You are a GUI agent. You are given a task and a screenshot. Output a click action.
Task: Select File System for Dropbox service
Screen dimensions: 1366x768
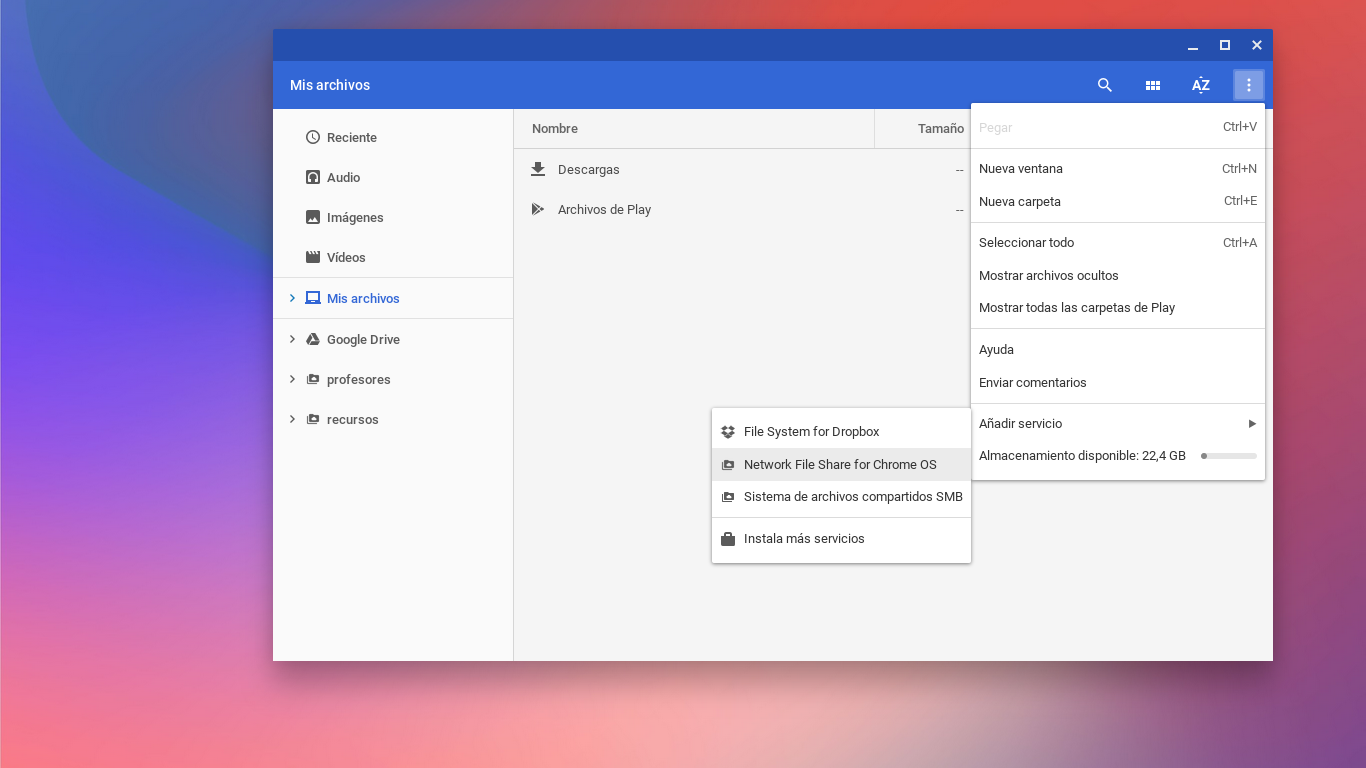(810, 431)
